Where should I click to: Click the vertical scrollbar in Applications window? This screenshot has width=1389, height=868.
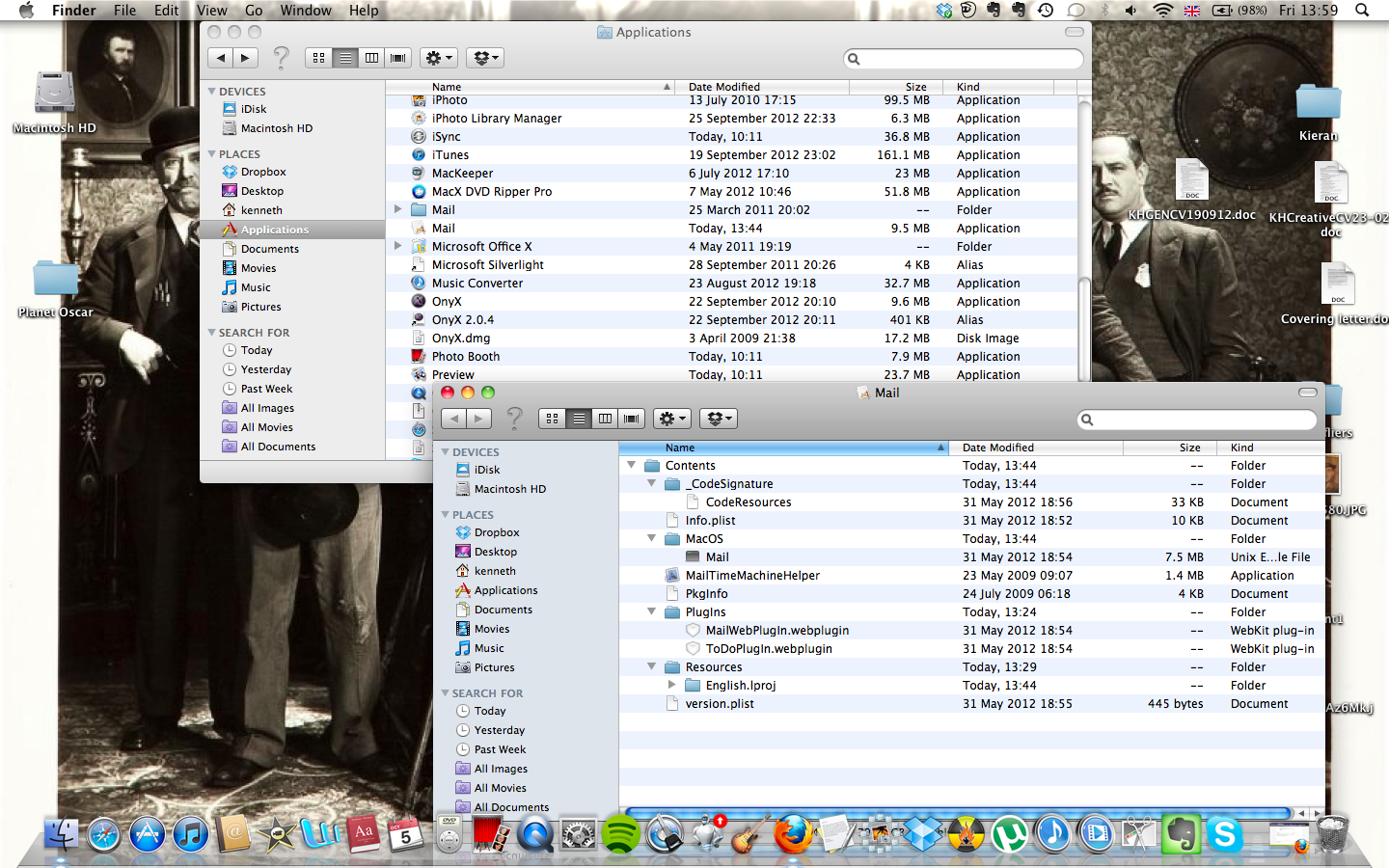click(x=1084, y=188)
